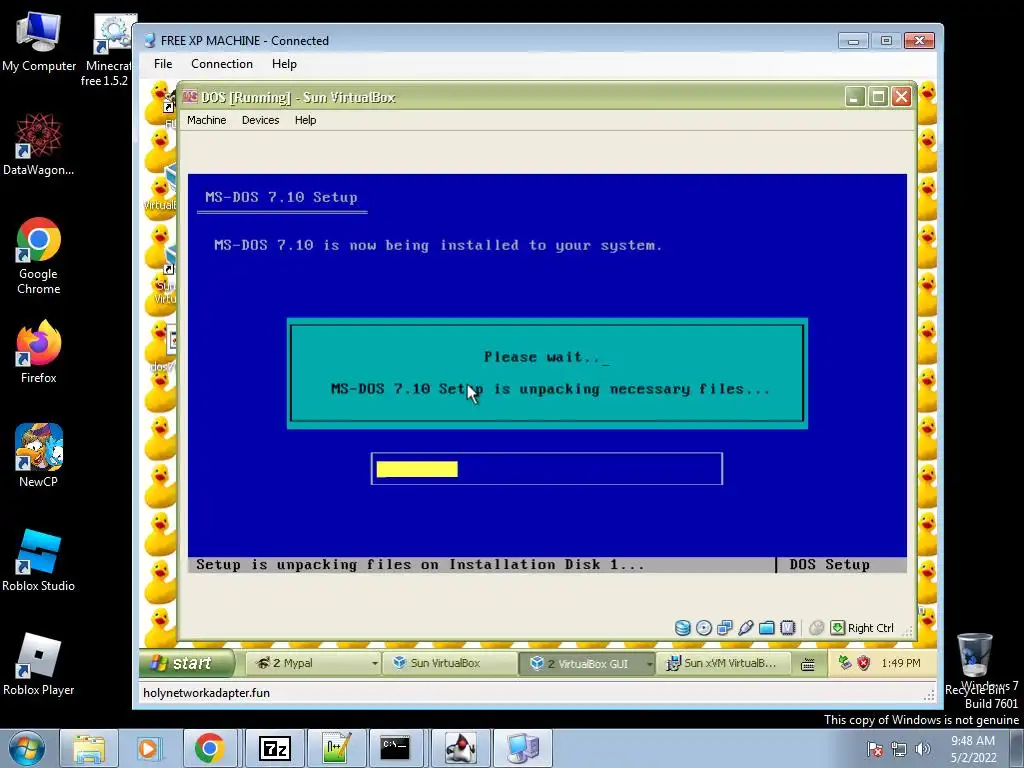Maximize the DOS [Running] VirtualBox window

click(x=878, y=97)
